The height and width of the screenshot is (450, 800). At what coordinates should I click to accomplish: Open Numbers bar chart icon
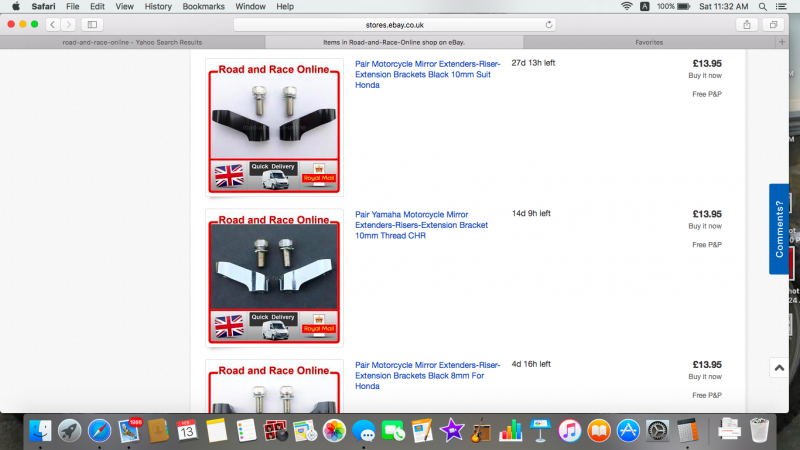[x=510, y=431]
